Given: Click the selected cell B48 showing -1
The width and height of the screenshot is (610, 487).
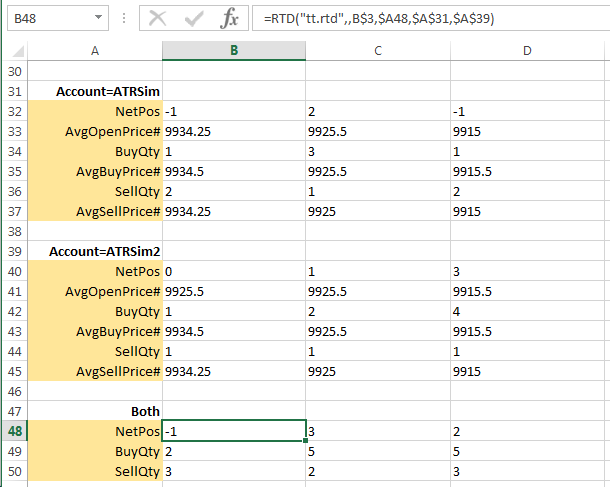Looking at the screenshot, I should [x=234, y=431].
